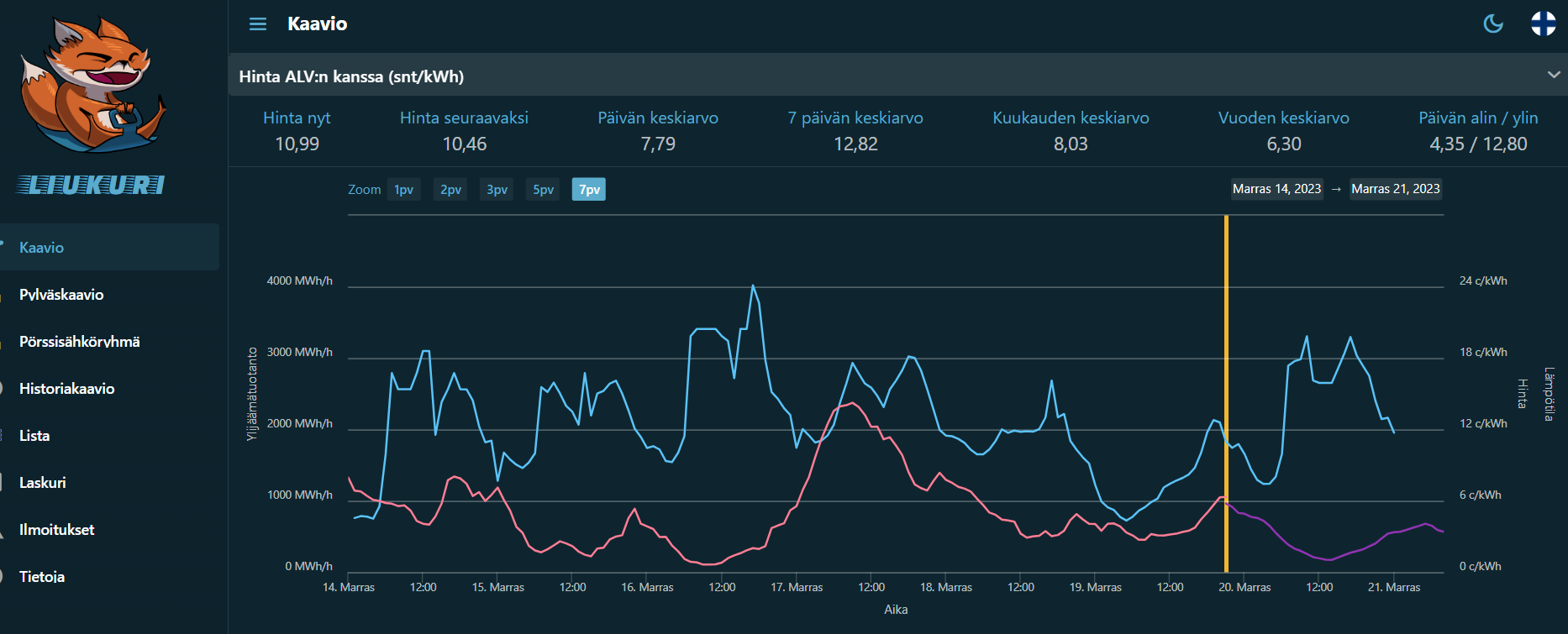Select the 7pv zoom option
1568x634 pixels.
click(589, 190)
